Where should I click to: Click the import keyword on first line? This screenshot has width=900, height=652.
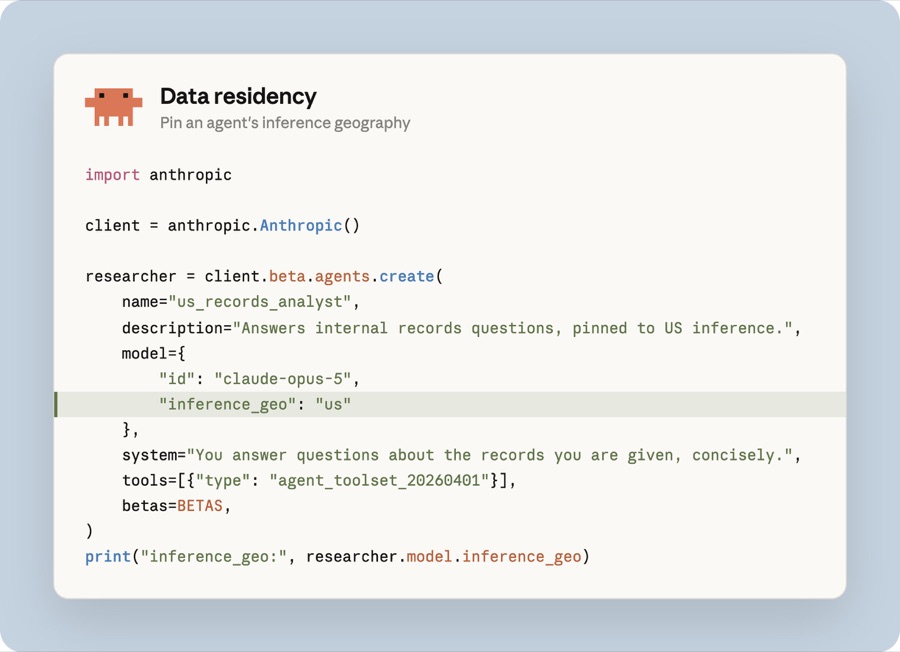(112, 174)
